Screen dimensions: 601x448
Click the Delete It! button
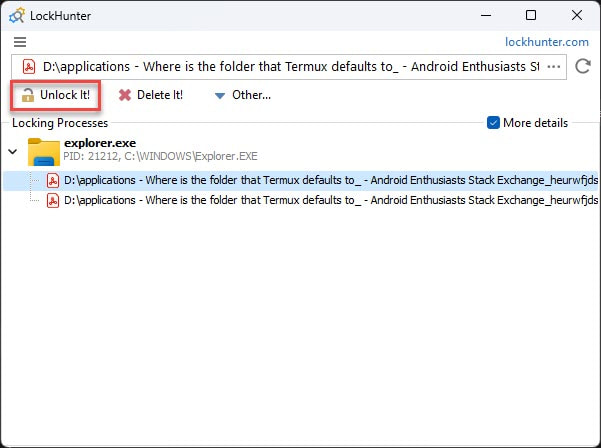tap(151, 95)
